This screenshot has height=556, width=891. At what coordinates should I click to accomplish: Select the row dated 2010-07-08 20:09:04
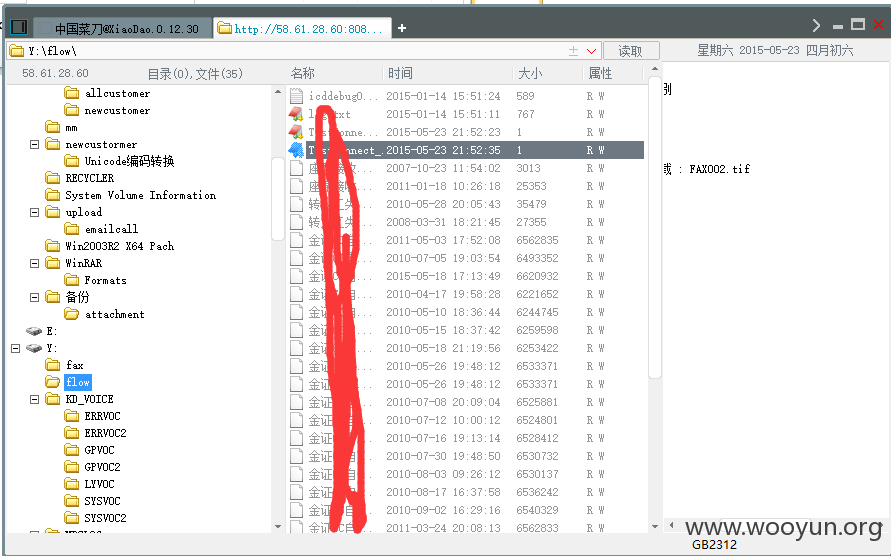(465, 402)
